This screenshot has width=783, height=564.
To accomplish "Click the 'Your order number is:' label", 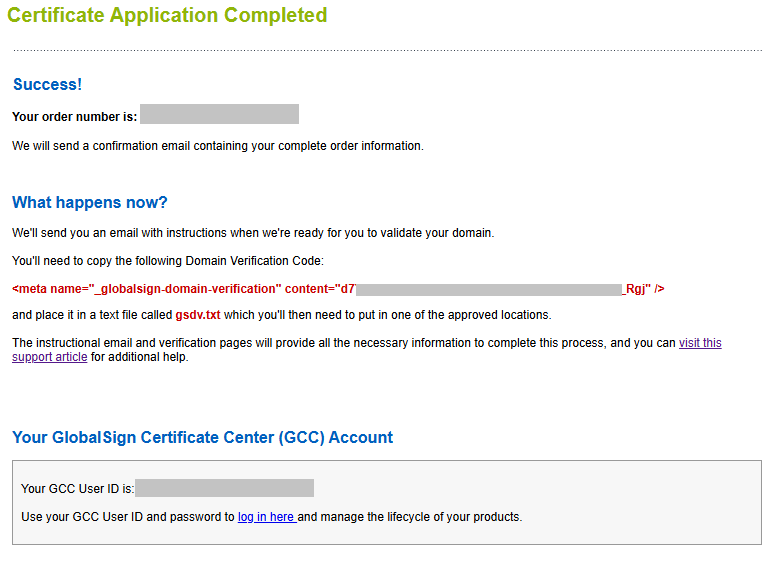I will coord(74,117).
